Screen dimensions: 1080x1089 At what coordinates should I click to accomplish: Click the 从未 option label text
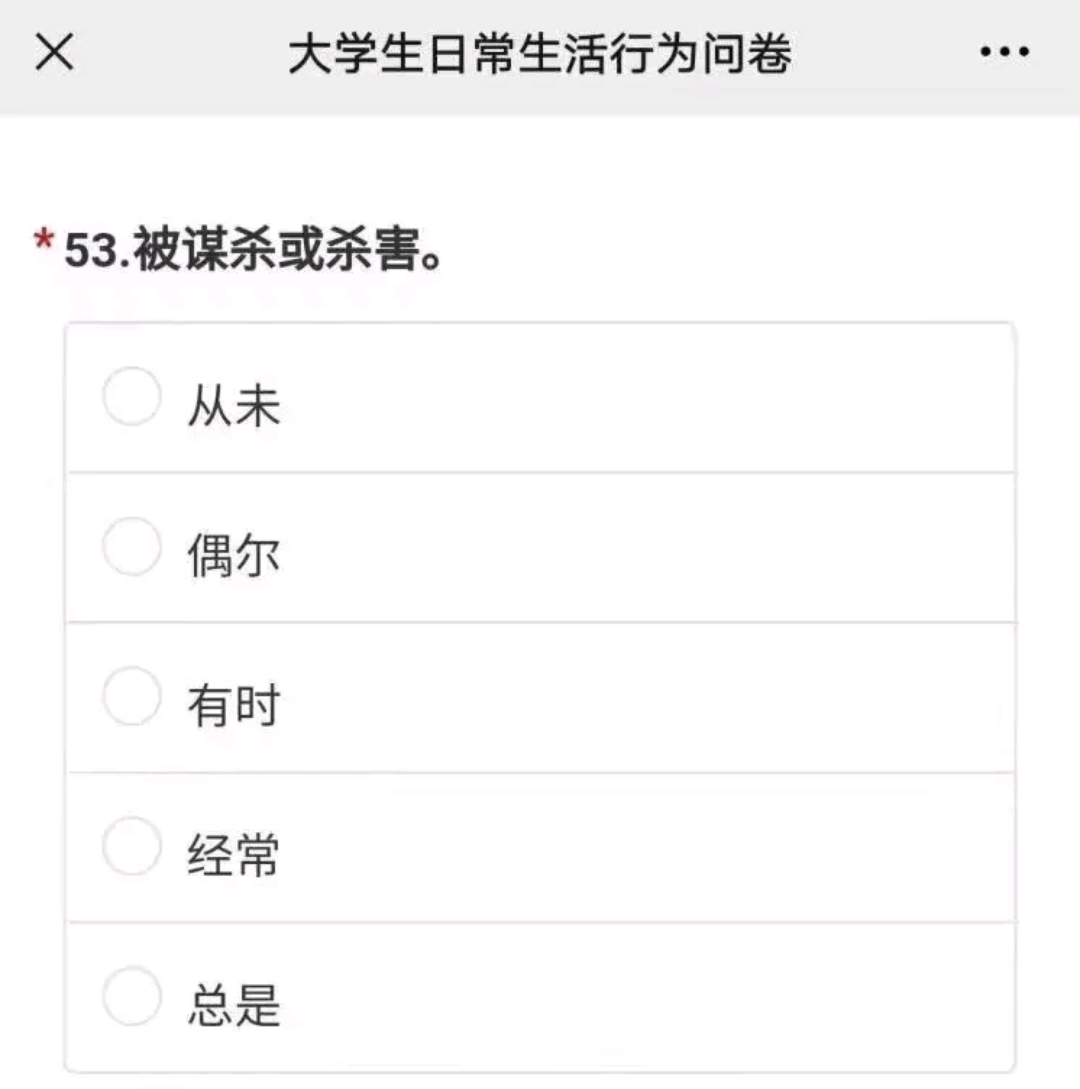pyautogui.click(x=234, y=408)
